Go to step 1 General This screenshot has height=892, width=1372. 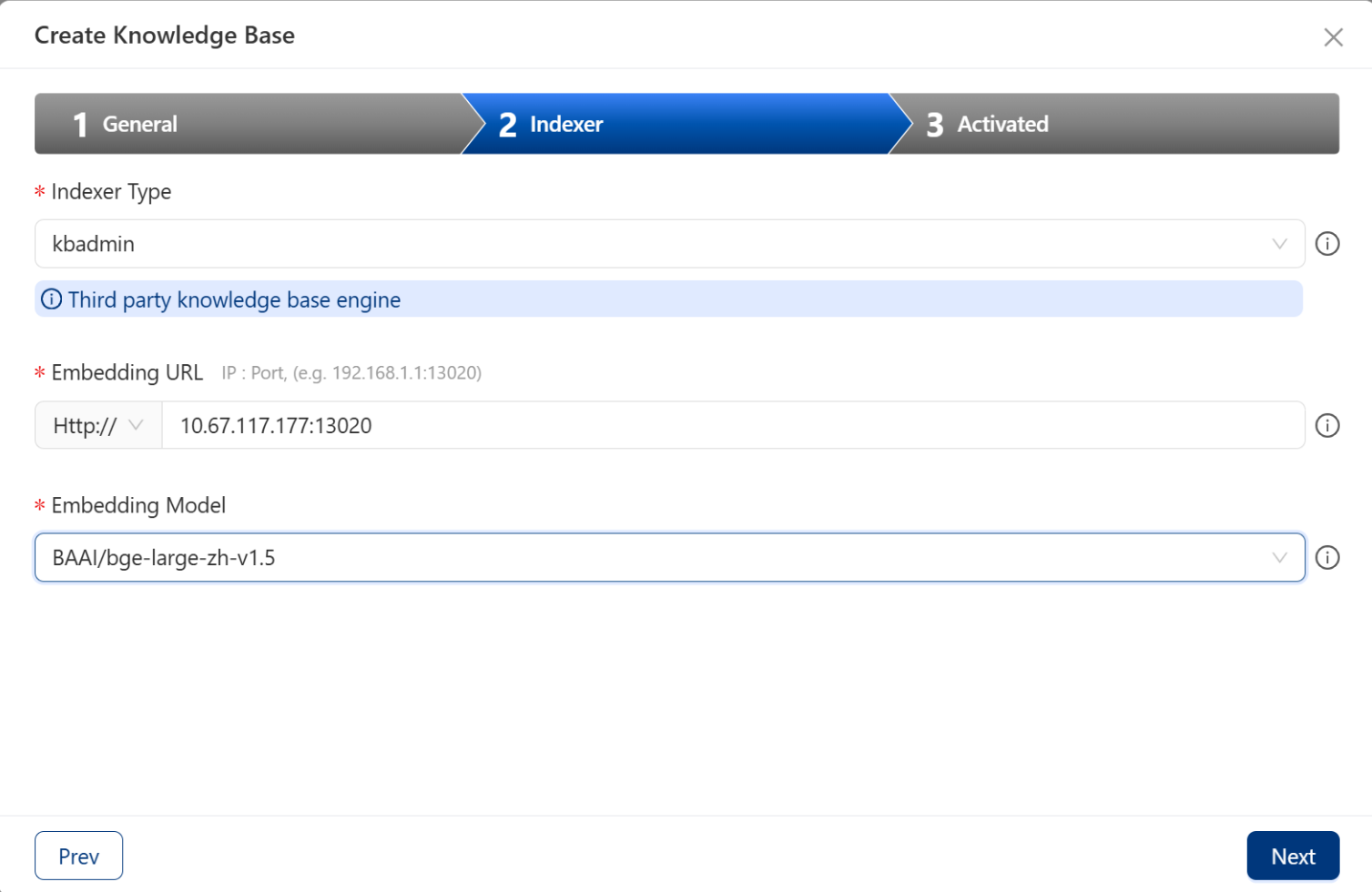tap(246, 124)
